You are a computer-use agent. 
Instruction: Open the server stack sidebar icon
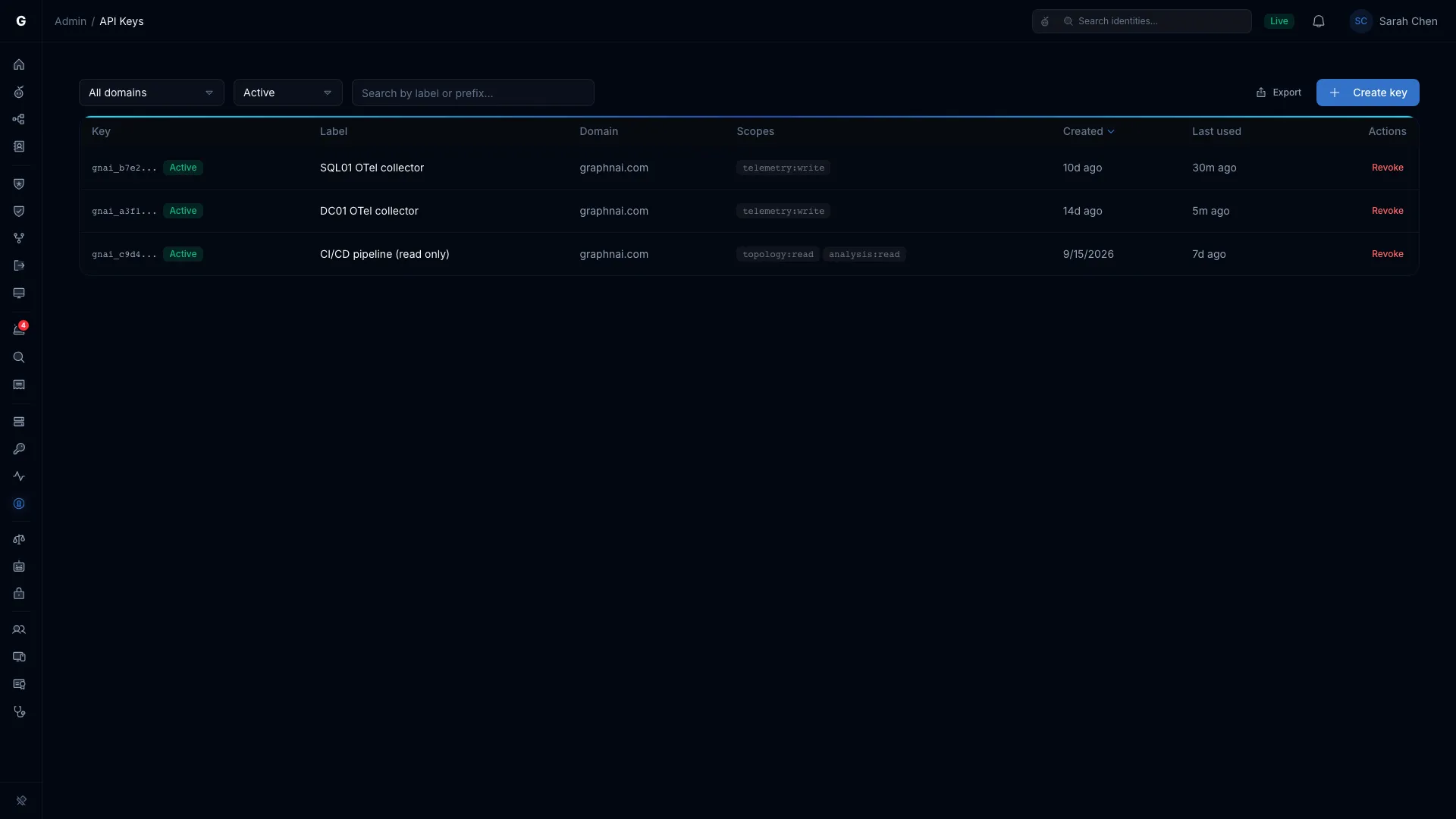(19, 422)
